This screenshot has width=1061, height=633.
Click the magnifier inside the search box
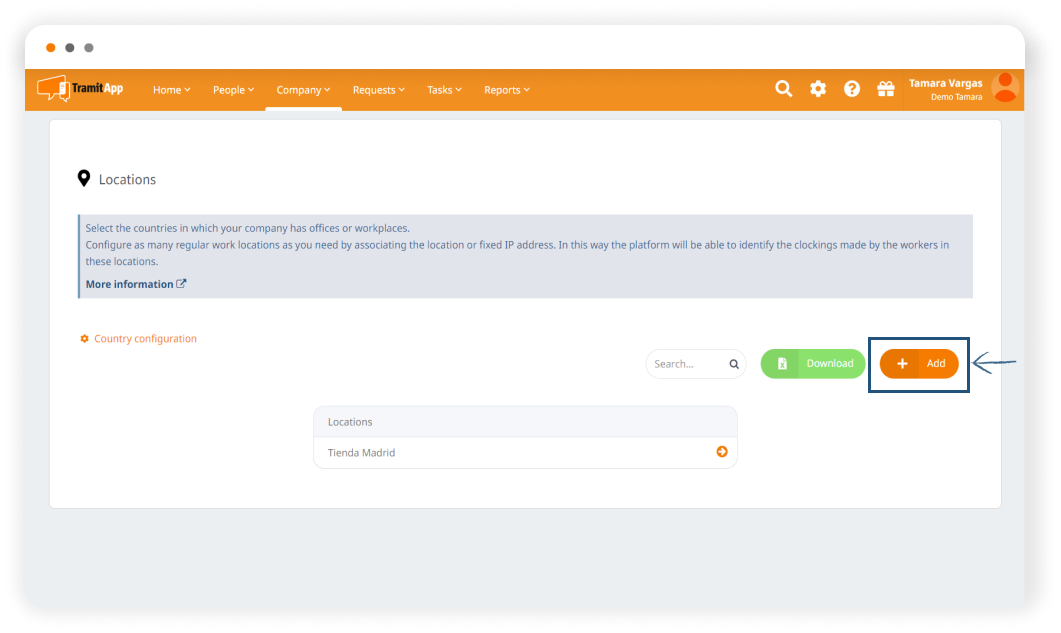tap(733, 364)
